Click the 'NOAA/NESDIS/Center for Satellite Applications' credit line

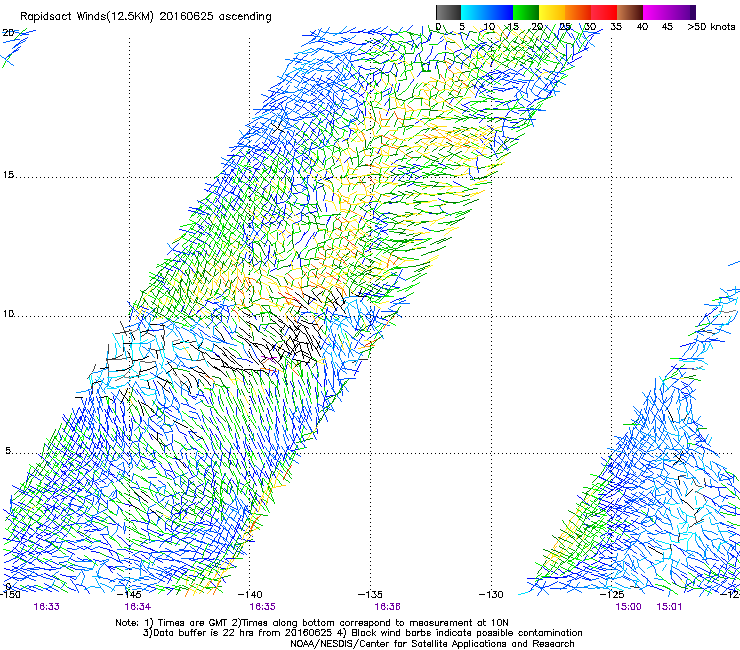point(432,644)
